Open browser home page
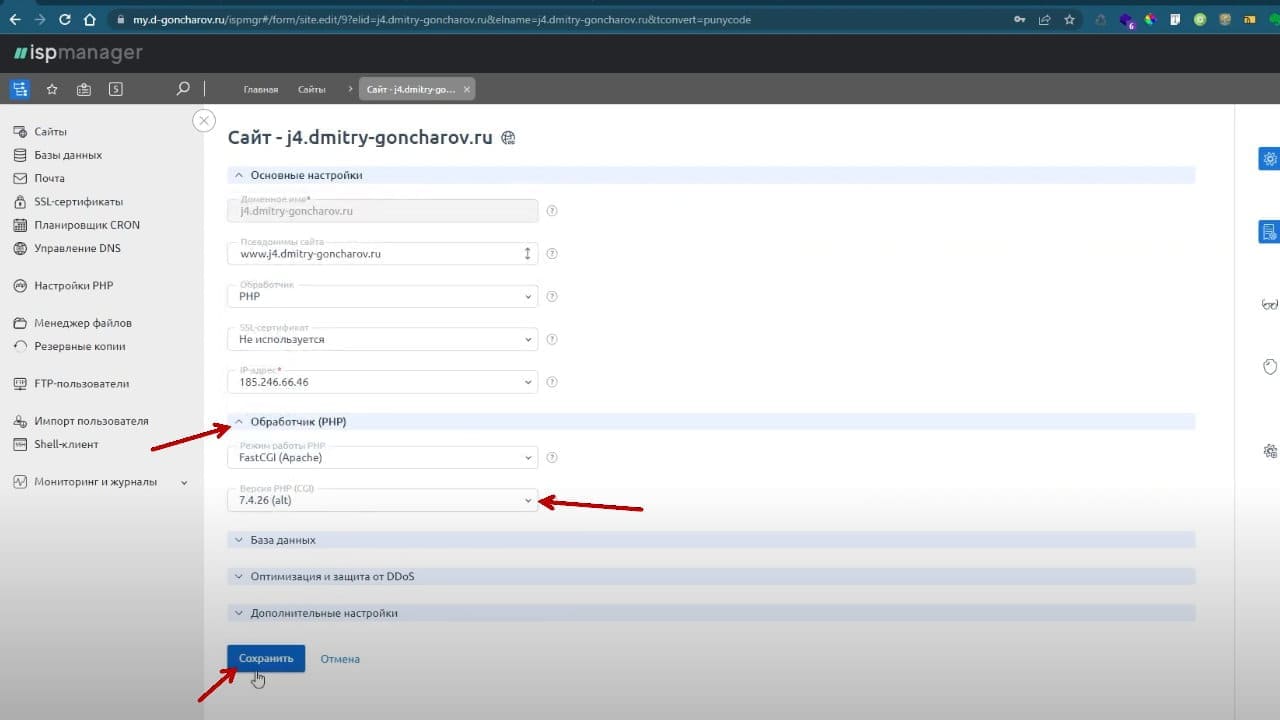This screenshot has width=1280, height=720. [90, 19]
